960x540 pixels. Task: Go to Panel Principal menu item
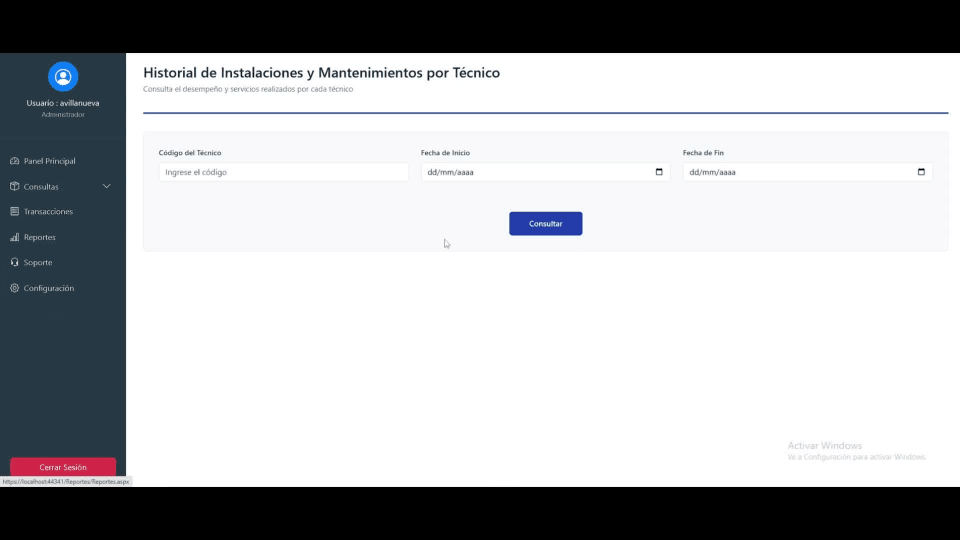(50, 161)
